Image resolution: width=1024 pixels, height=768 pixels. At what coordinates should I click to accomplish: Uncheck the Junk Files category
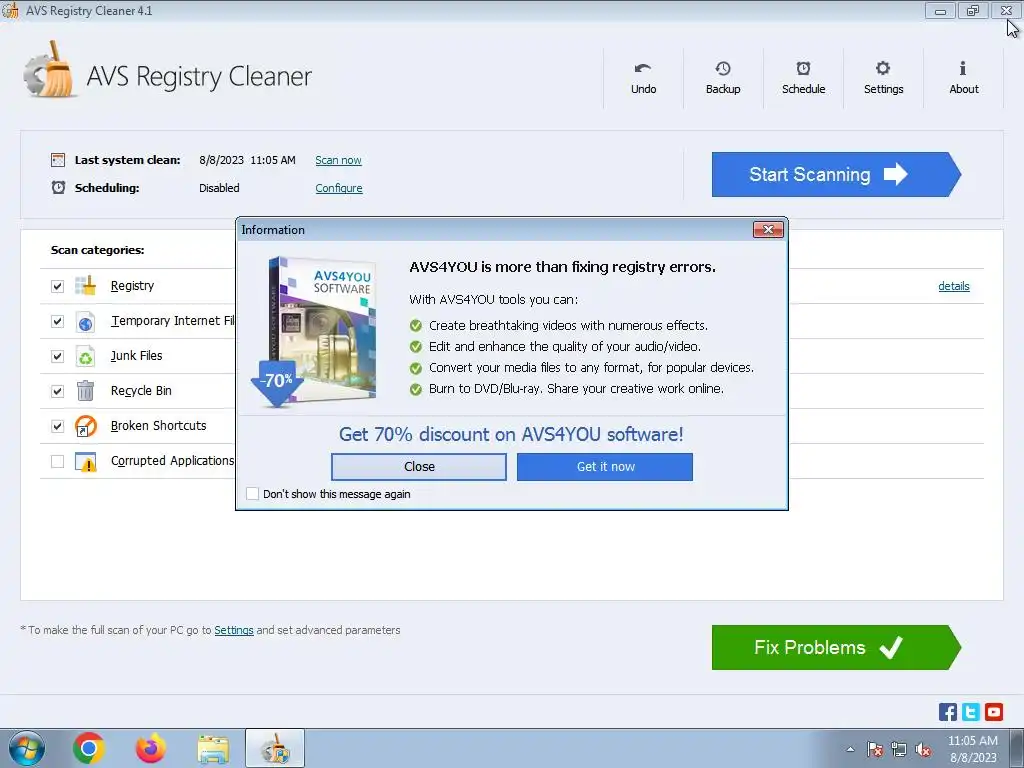pos(57,356)
